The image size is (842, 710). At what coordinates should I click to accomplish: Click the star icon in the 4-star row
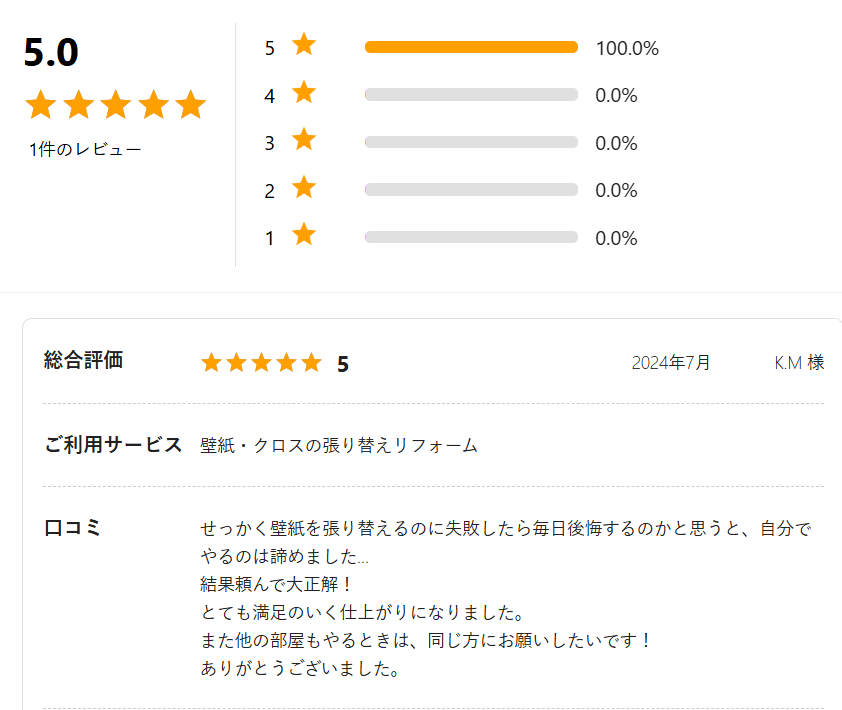pyautogui.click(x=304, y=92)
